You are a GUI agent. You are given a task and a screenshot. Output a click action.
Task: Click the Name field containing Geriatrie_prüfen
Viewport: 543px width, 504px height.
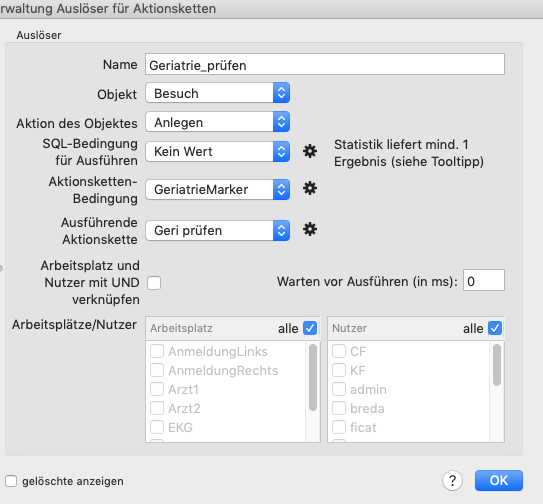[325, 64]
